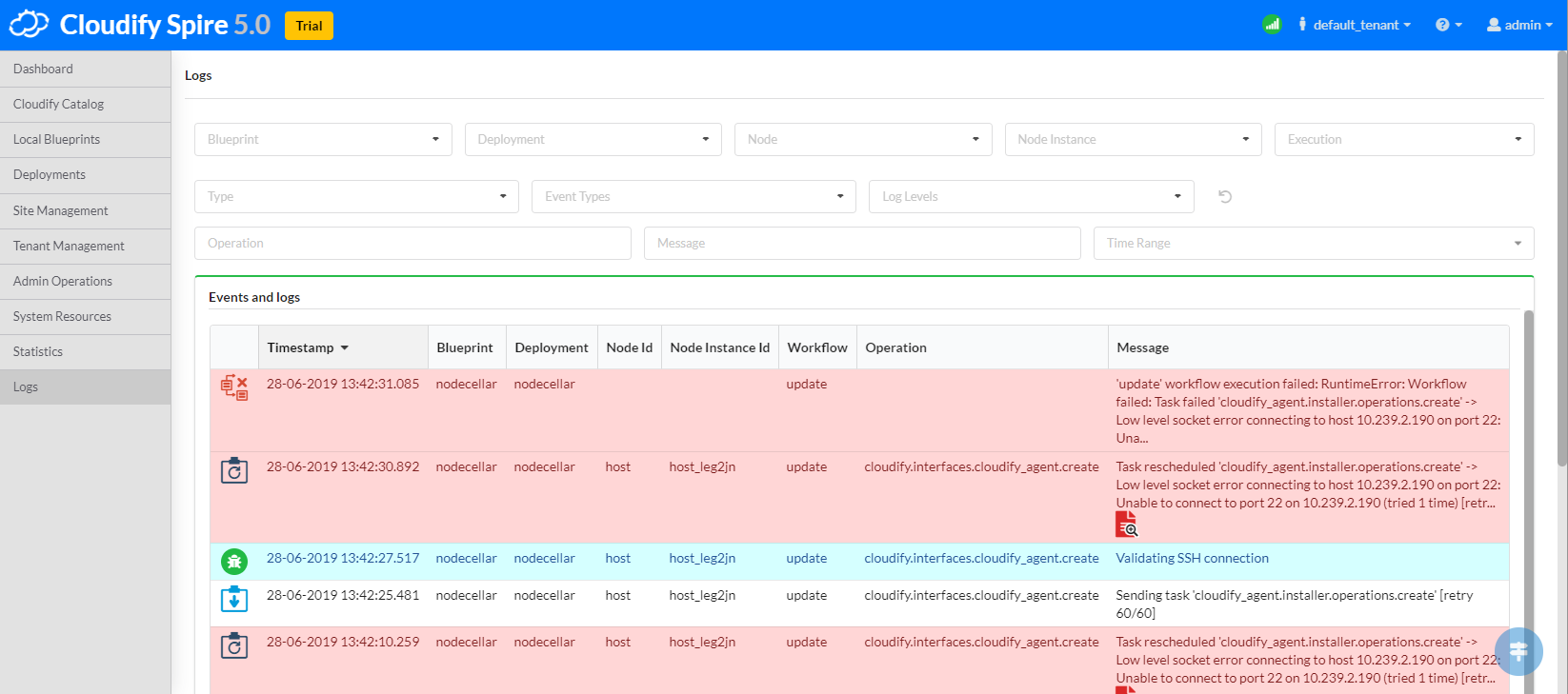This screenshot has height=694, width=1568.
Task: Click the page vertical scrollbar
Action: click(x=1561, y=257)
